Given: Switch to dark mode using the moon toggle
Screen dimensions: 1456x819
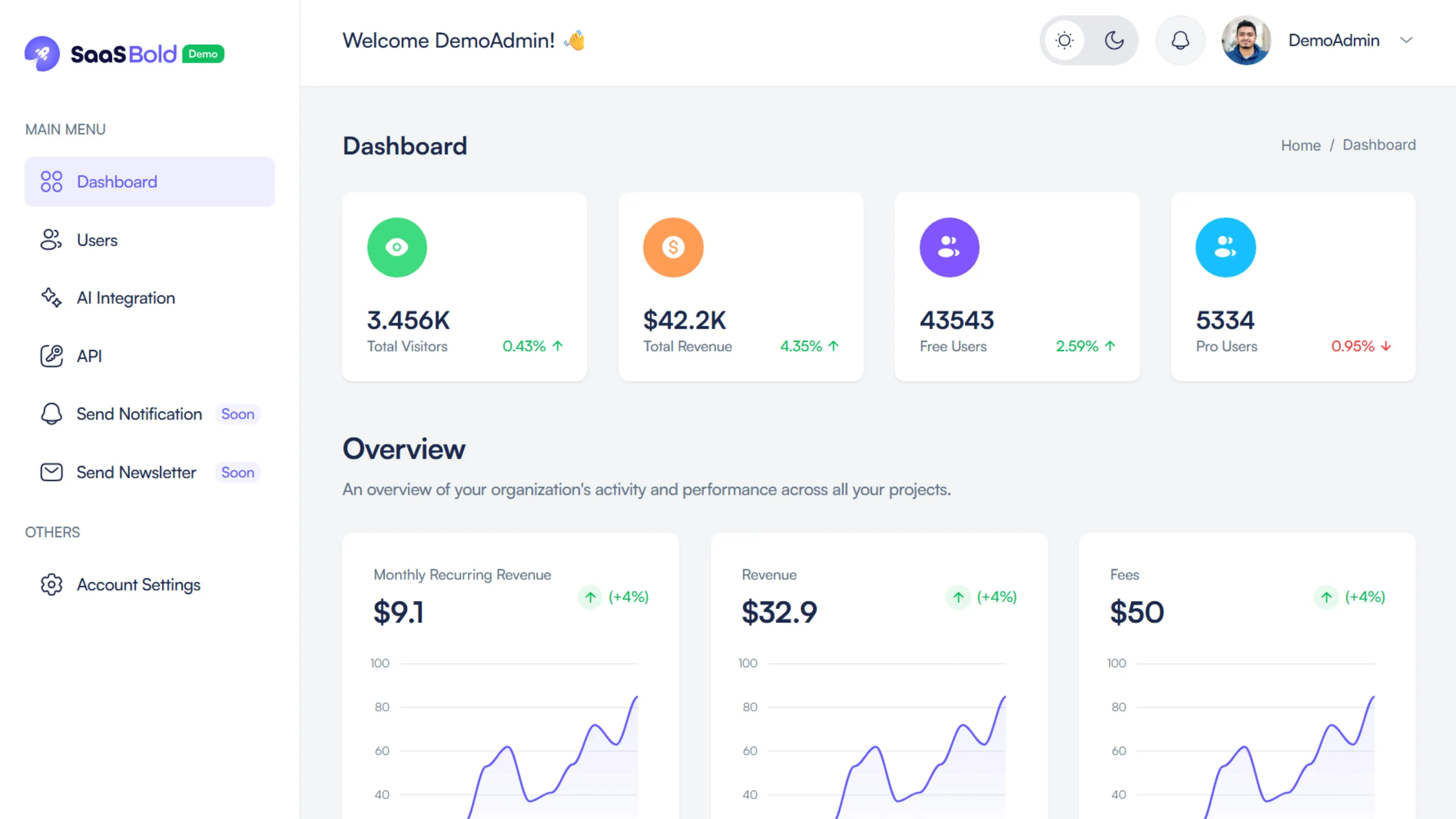Looking at the screenshot, I should (x=1114, y=40).
